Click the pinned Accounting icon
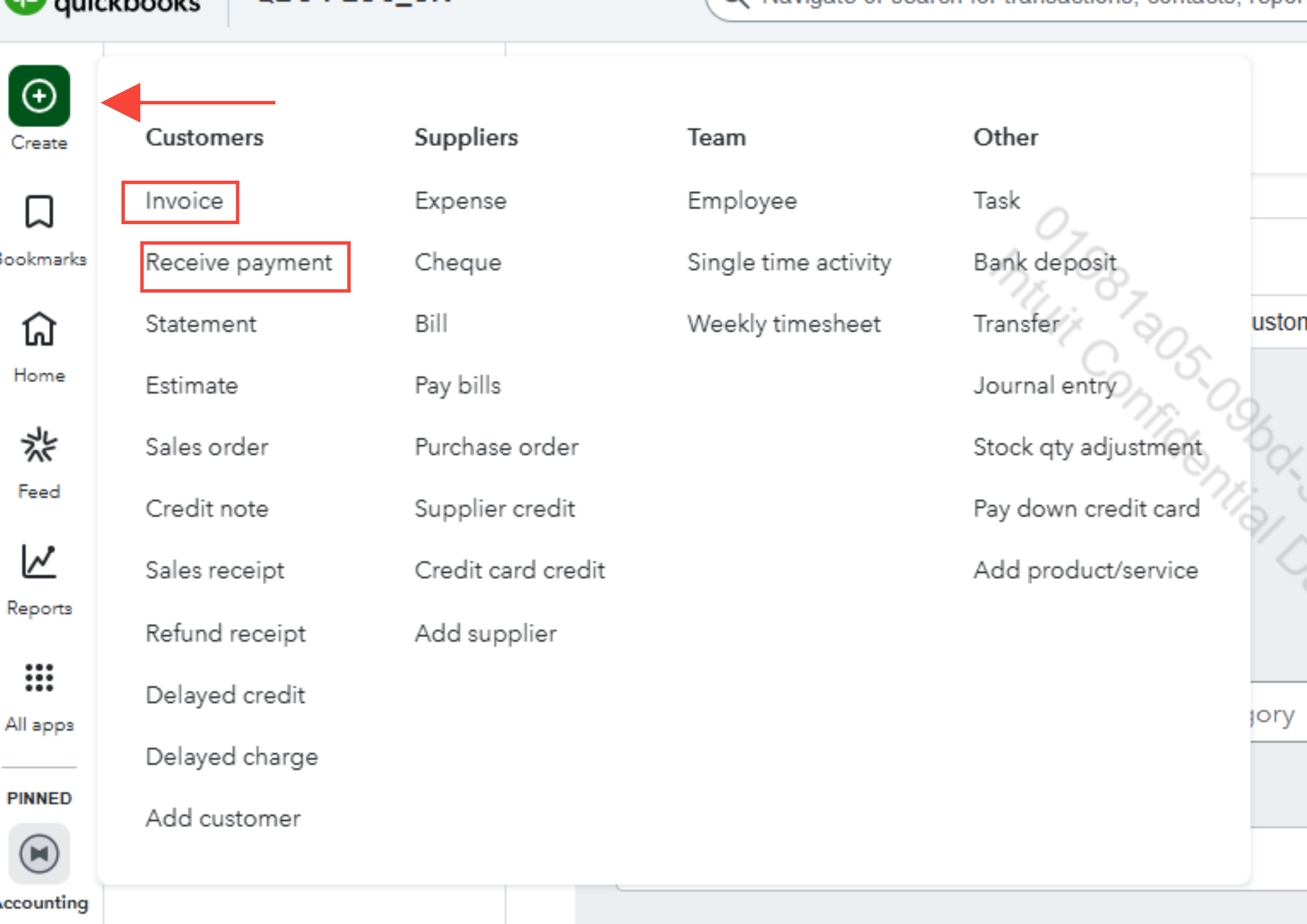 pyautogui.click(x=39, y=853)
